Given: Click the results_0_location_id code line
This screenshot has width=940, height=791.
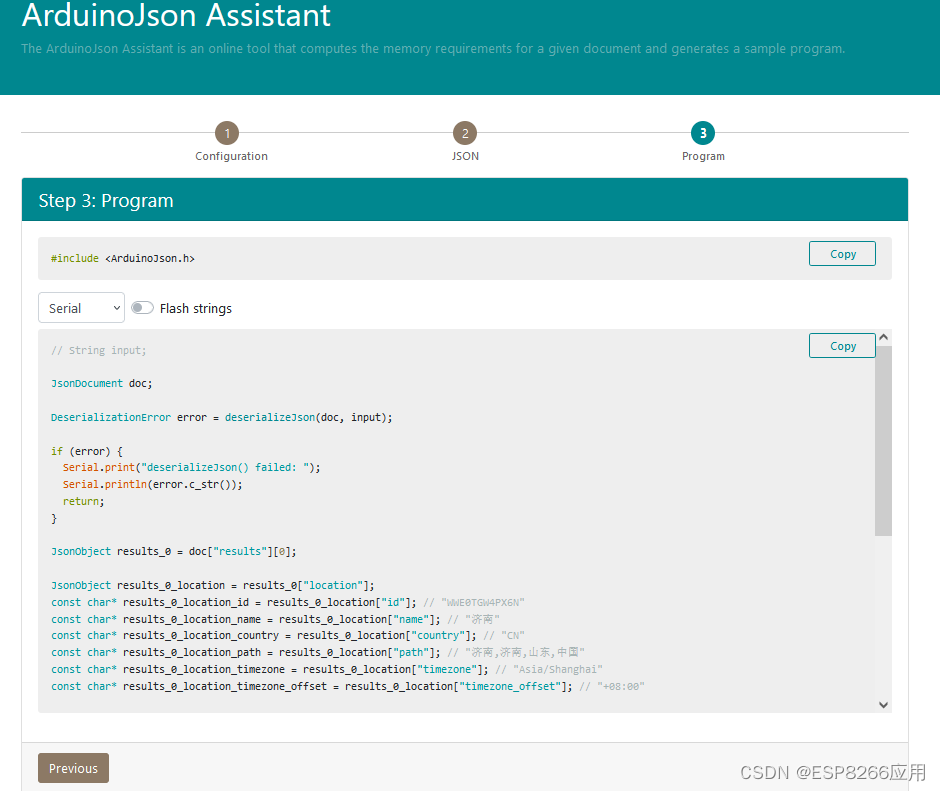Looking at the screenshot, I should click(288, 602).
